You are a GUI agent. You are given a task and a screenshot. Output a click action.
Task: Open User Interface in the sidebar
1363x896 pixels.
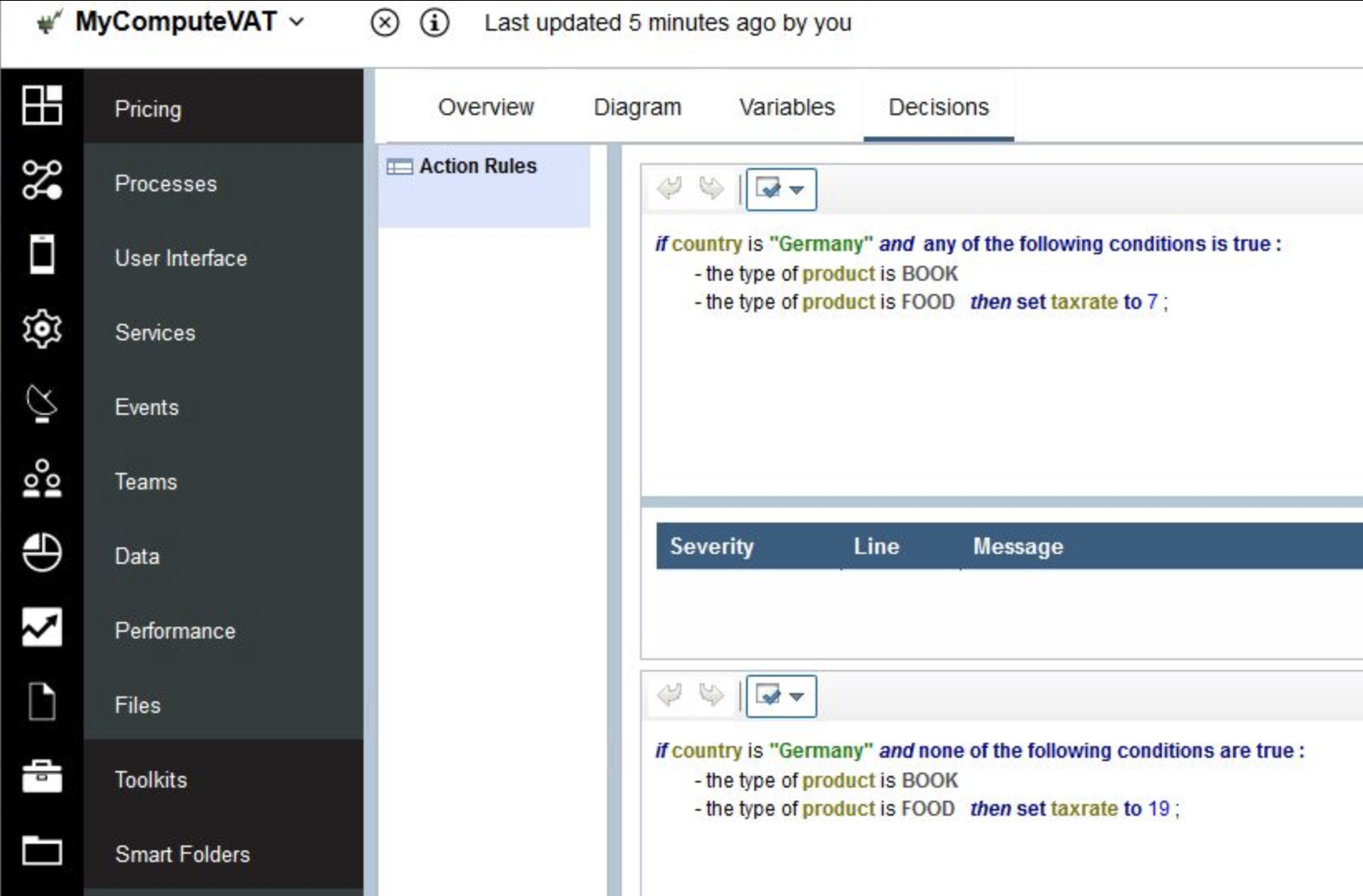click(224, 258)
